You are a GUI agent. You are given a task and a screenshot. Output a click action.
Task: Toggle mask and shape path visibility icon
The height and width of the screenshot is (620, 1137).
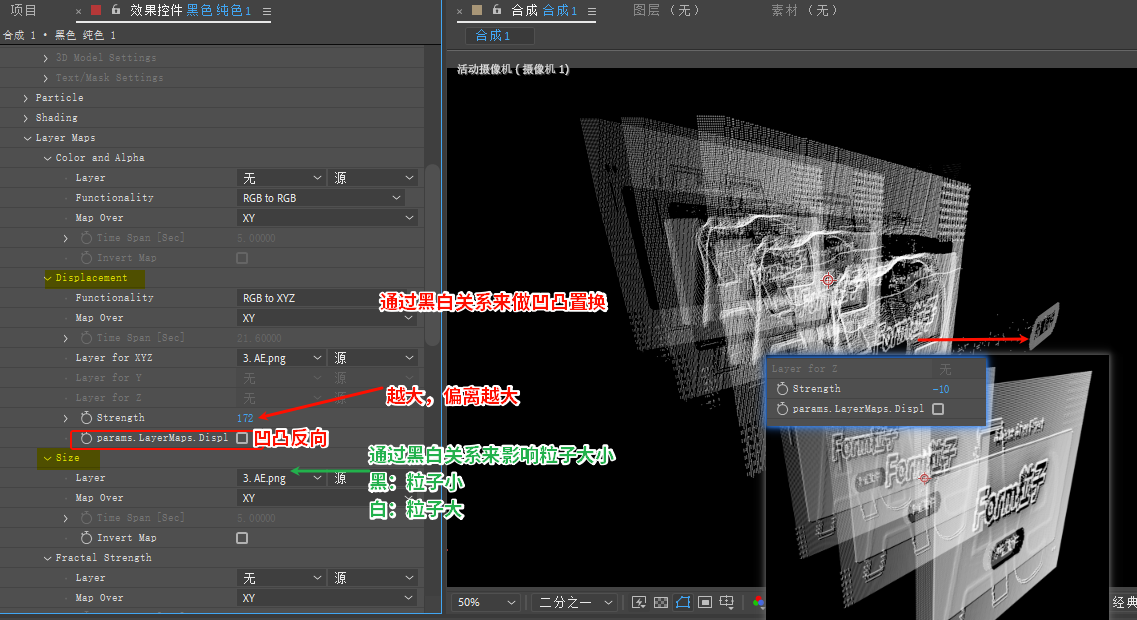[682, 602]
